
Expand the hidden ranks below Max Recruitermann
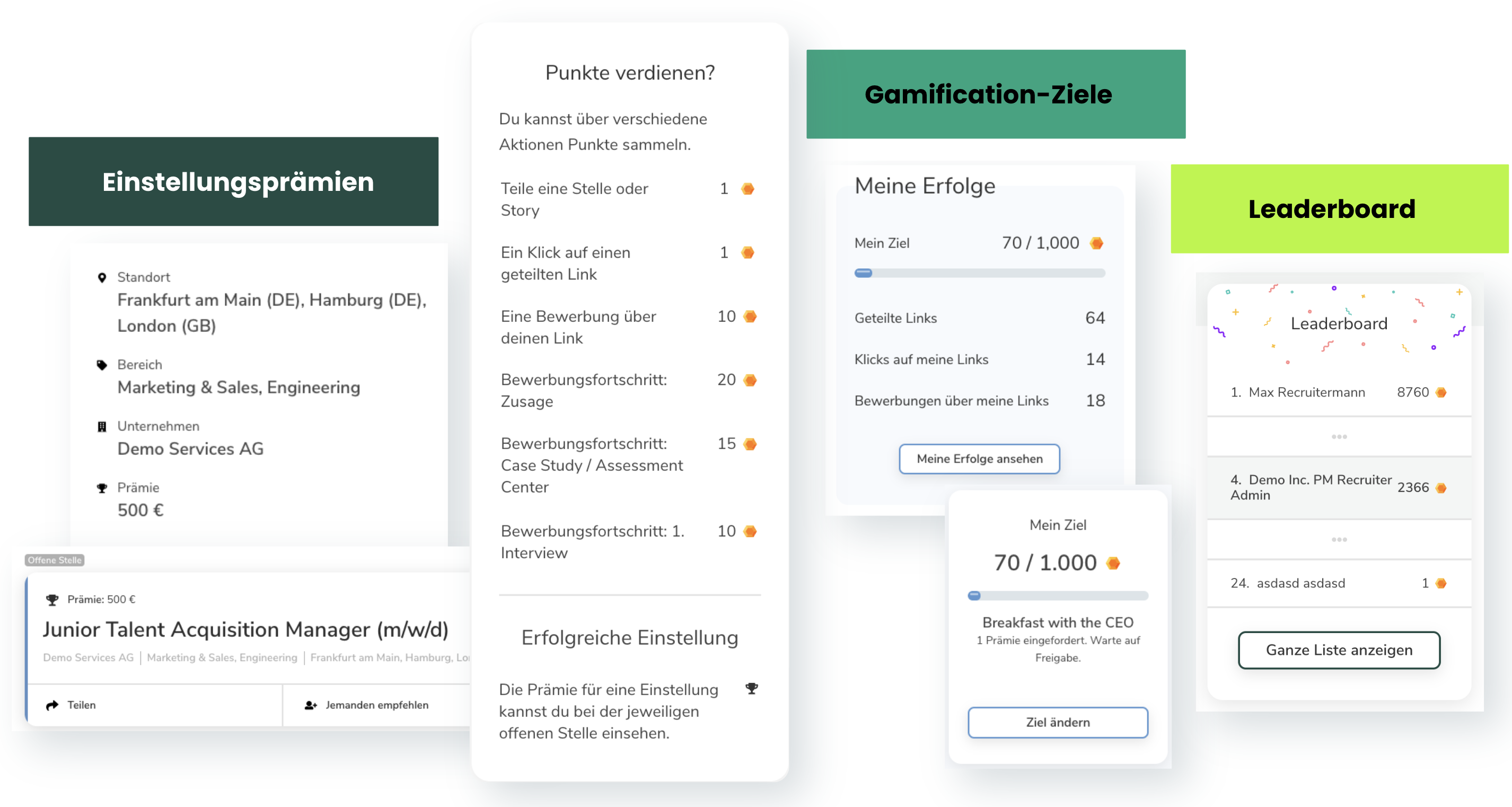(x=1339, y=437)
